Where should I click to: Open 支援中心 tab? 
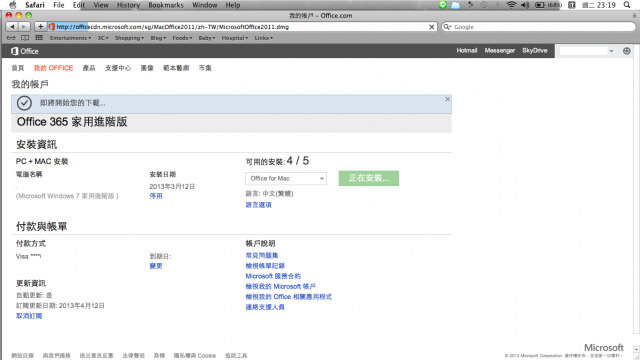[118, 68]
